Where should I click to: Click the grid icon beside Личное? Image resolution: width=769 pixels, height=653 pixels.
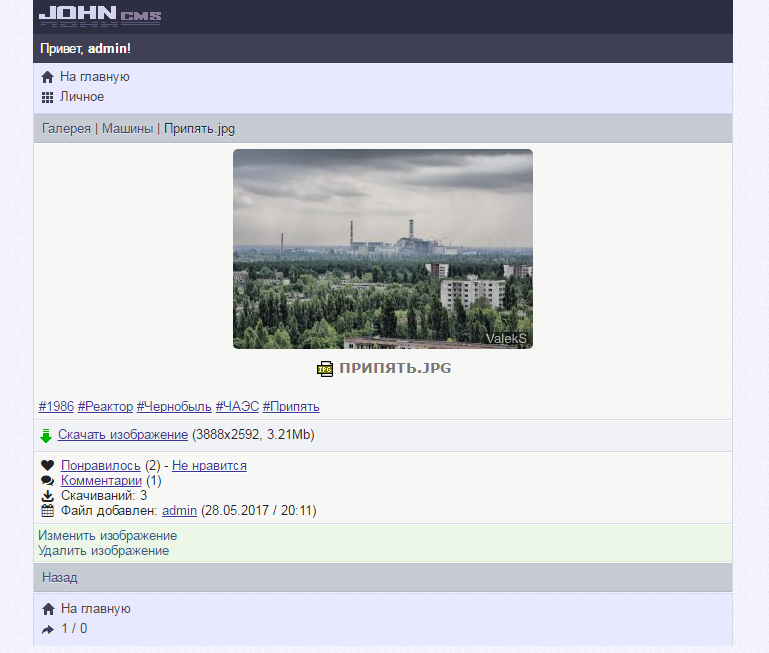[x=48, y=98]
